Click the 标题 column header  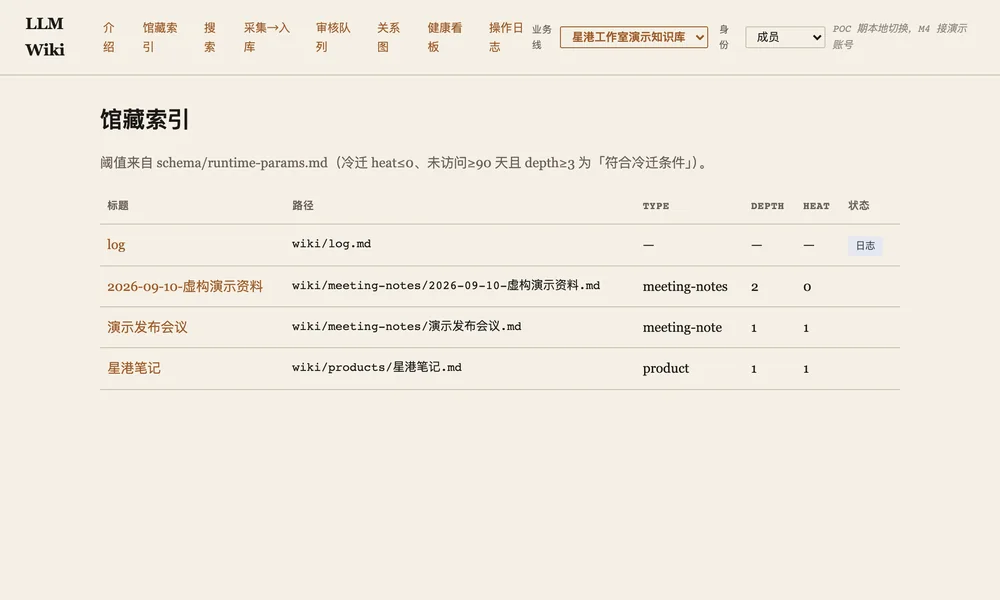118,205
